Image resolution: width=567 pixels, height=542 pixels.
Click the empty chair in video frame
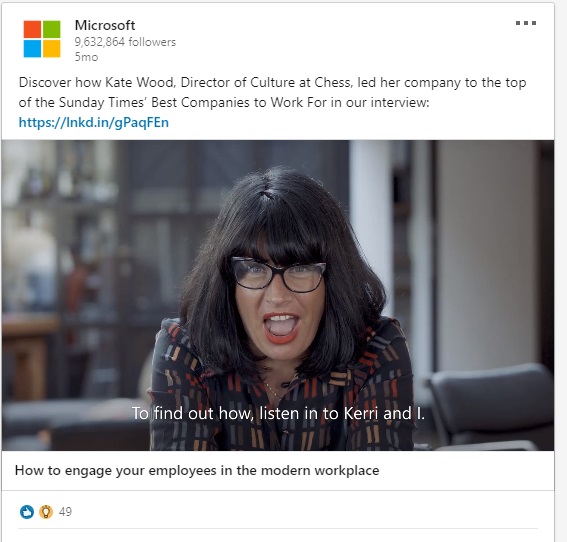pyautogui.click(x=492, y=405)
